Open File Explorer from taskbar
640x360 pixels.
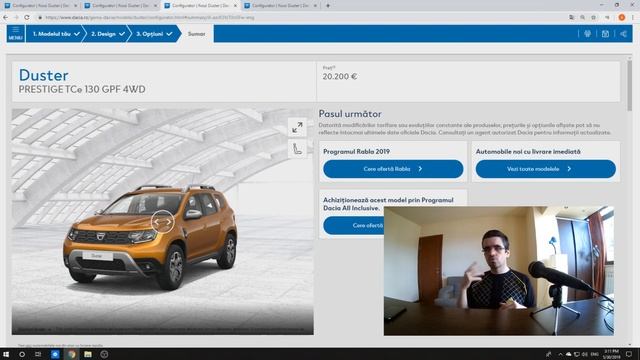pos(88,354)
